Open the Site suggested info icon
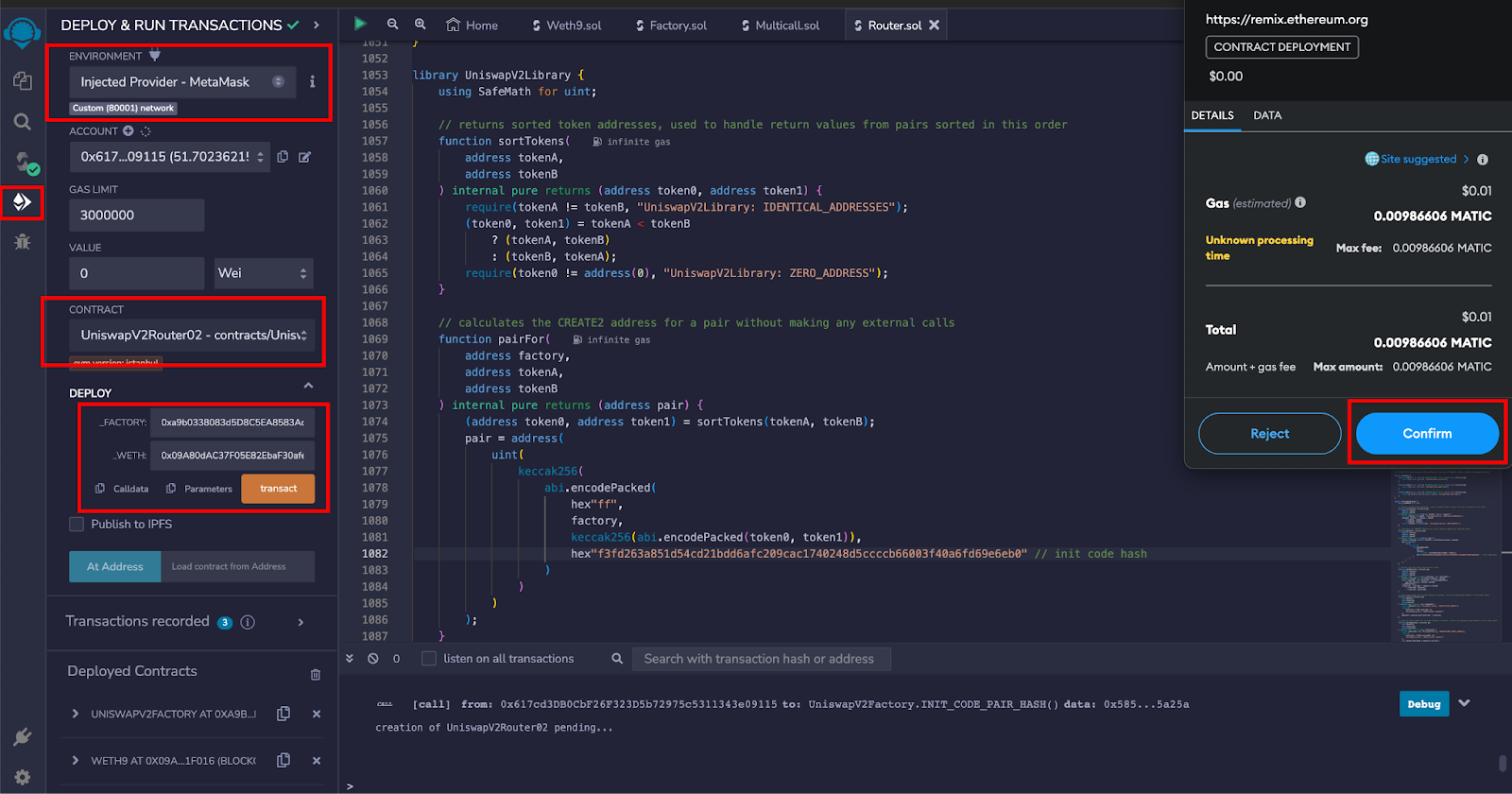This screenshot has height=794, width=1512. click(1483, 160)
